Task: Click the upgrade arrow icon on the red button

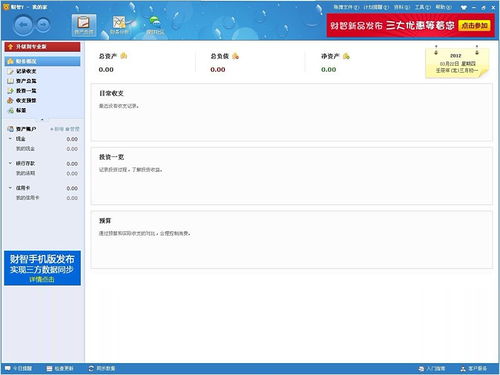Action: (x=10, y=47)
